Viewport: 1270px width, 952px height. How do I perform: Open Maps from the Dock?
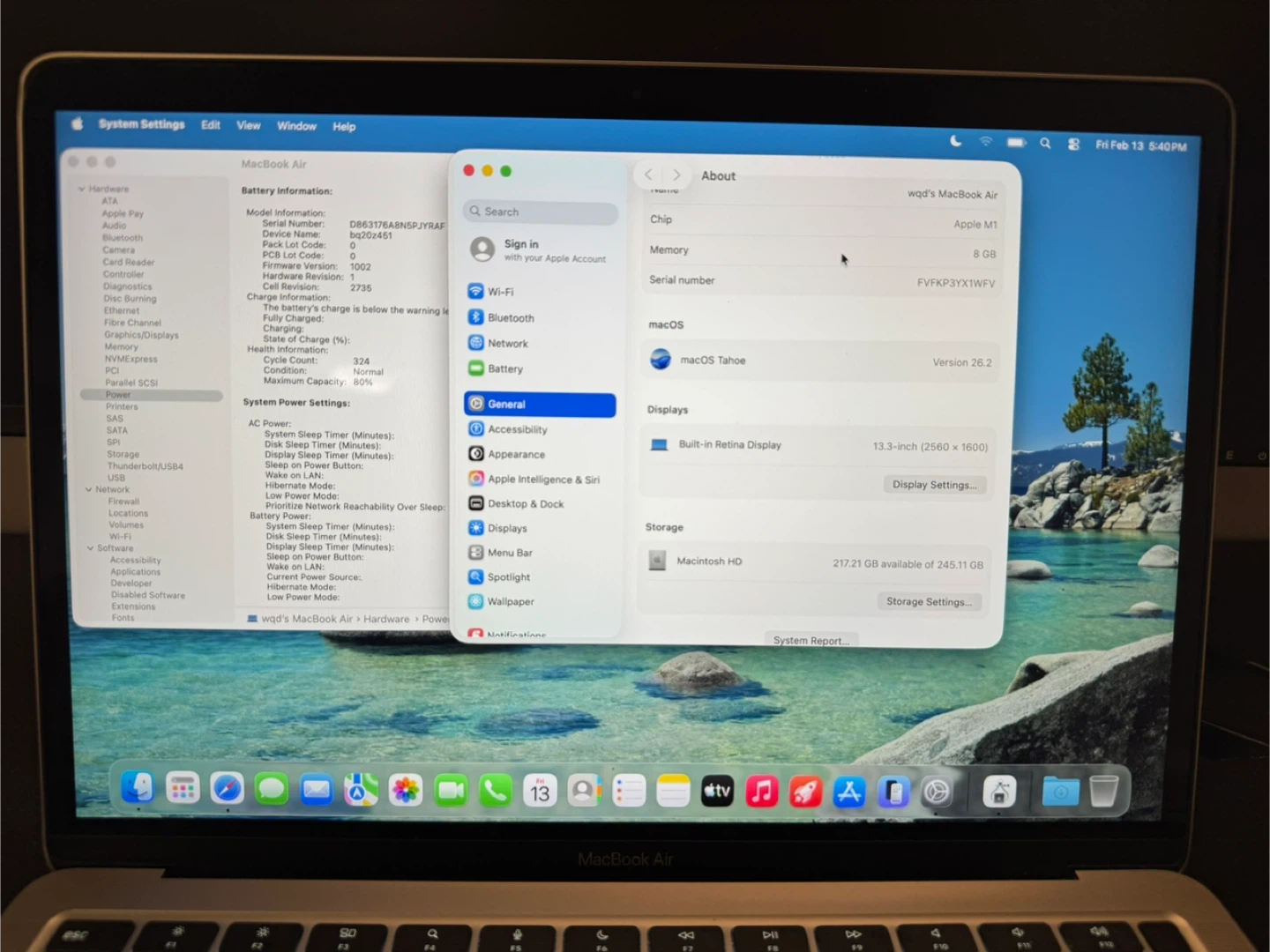pos(361,790)
